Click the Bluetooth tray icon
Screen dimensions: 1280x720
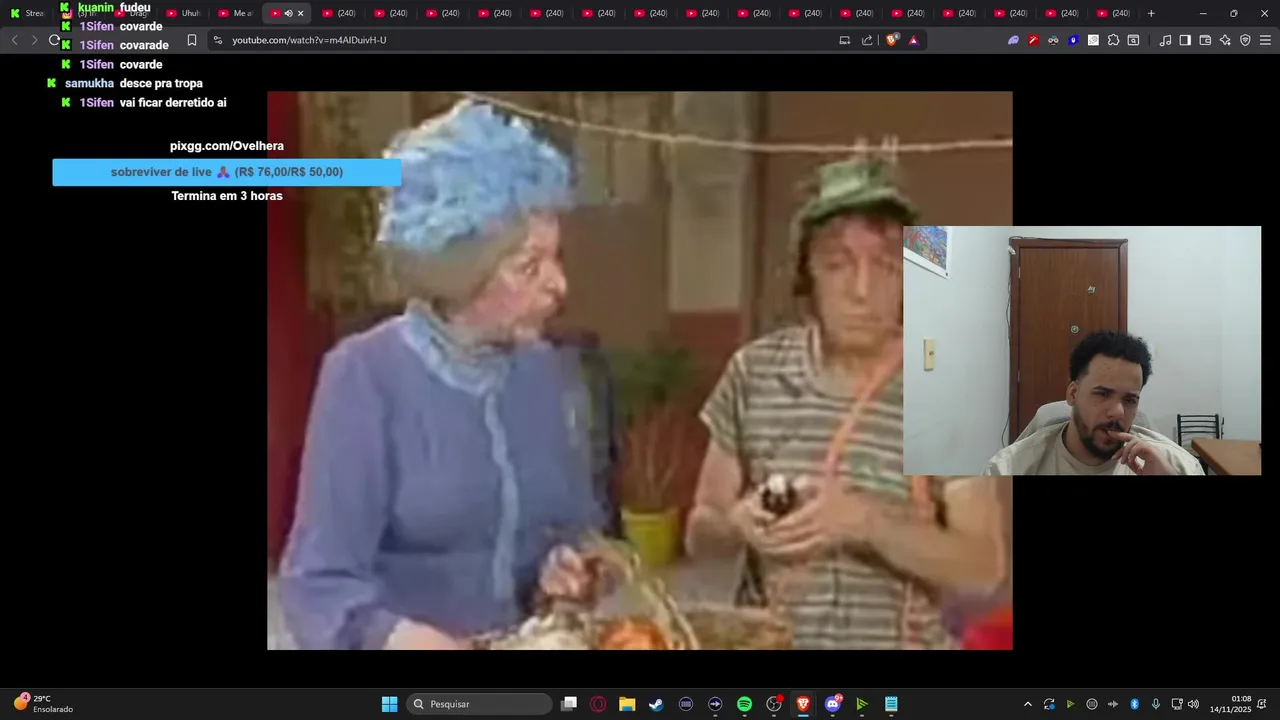(1134, 704)
